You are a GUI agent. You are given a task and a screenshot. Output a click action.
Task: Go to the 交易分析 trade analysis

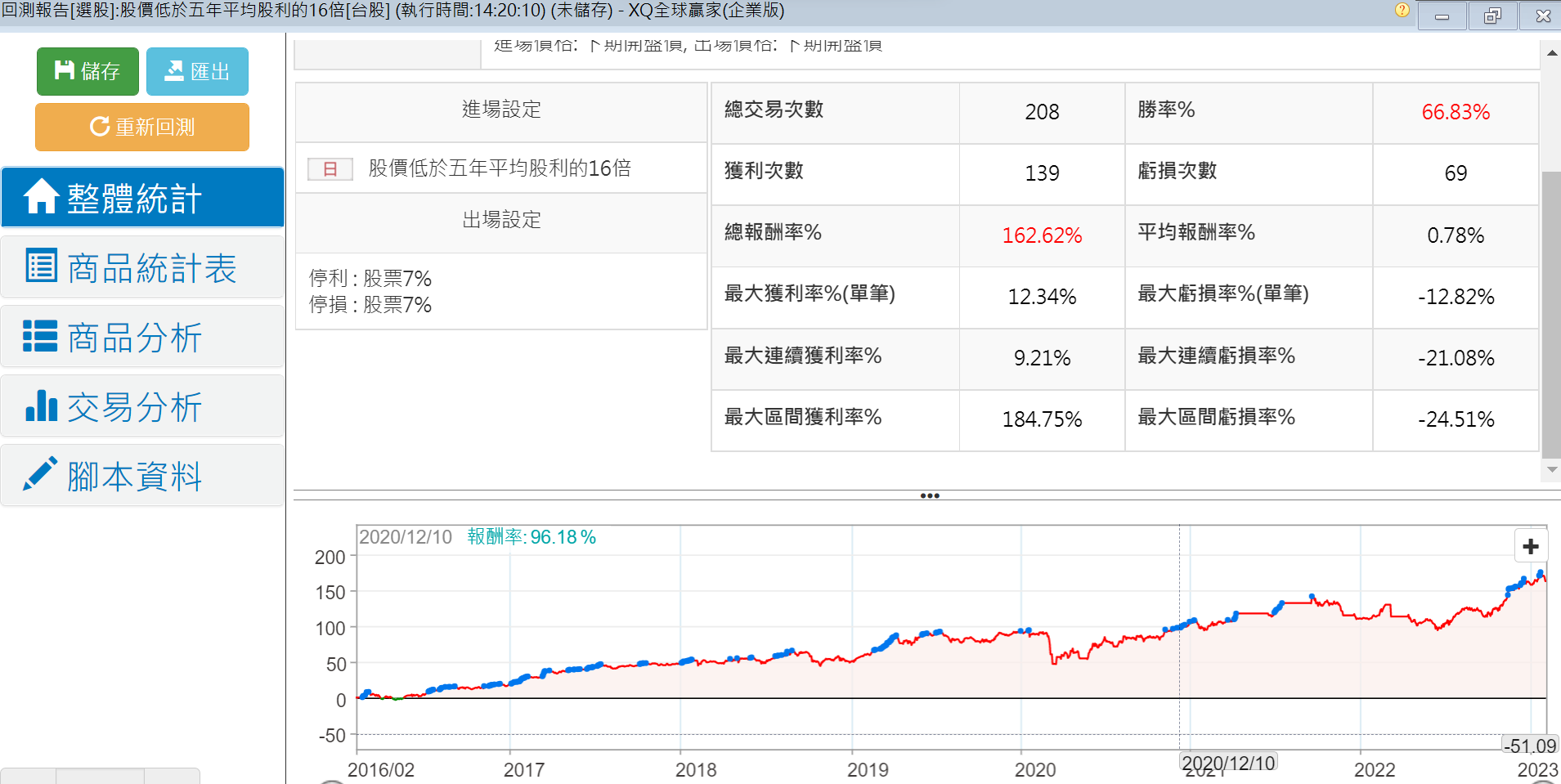(142, 407)
